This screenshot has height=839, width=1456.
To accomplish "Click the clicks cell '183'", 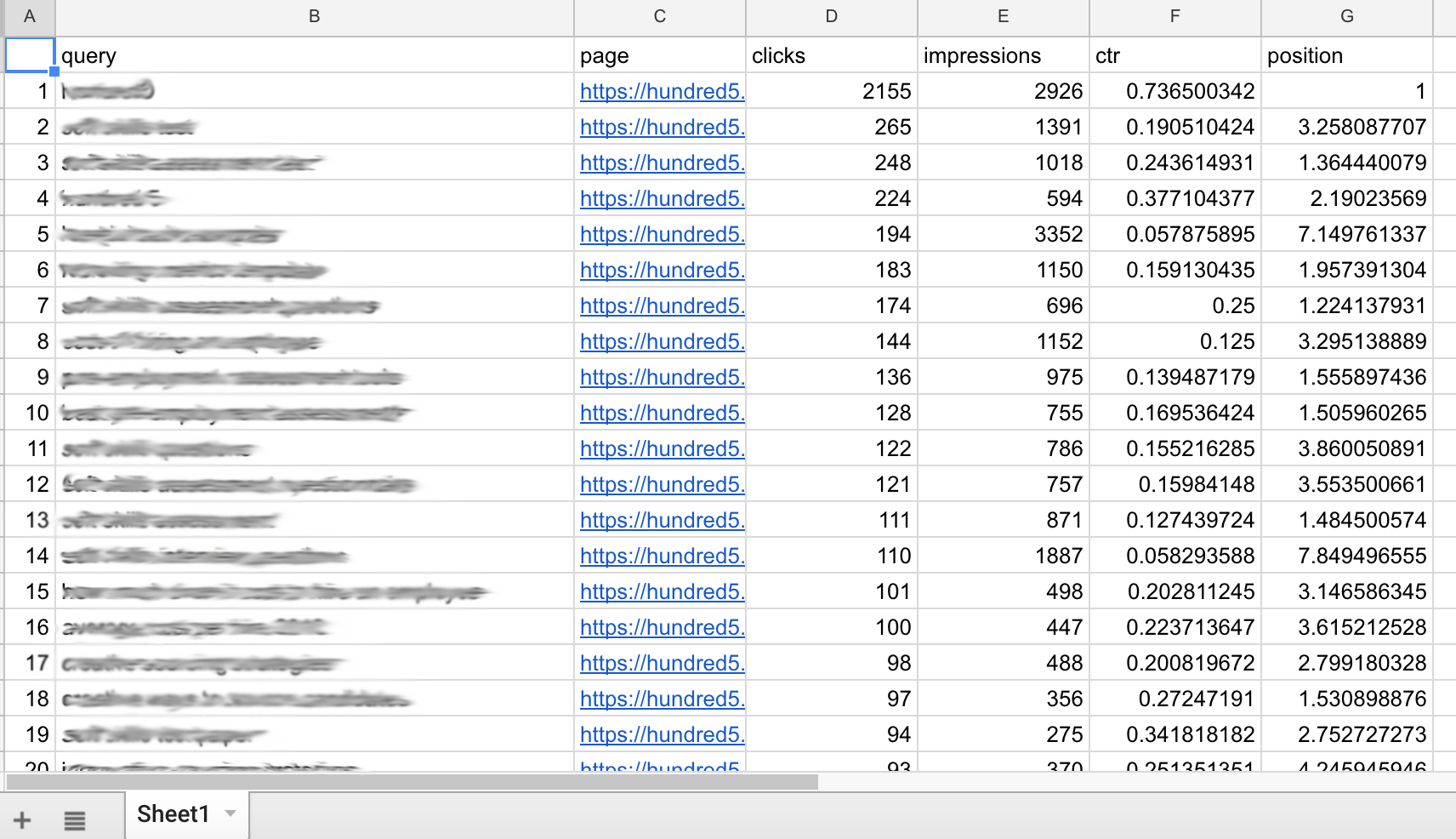I will coord(832,270).
